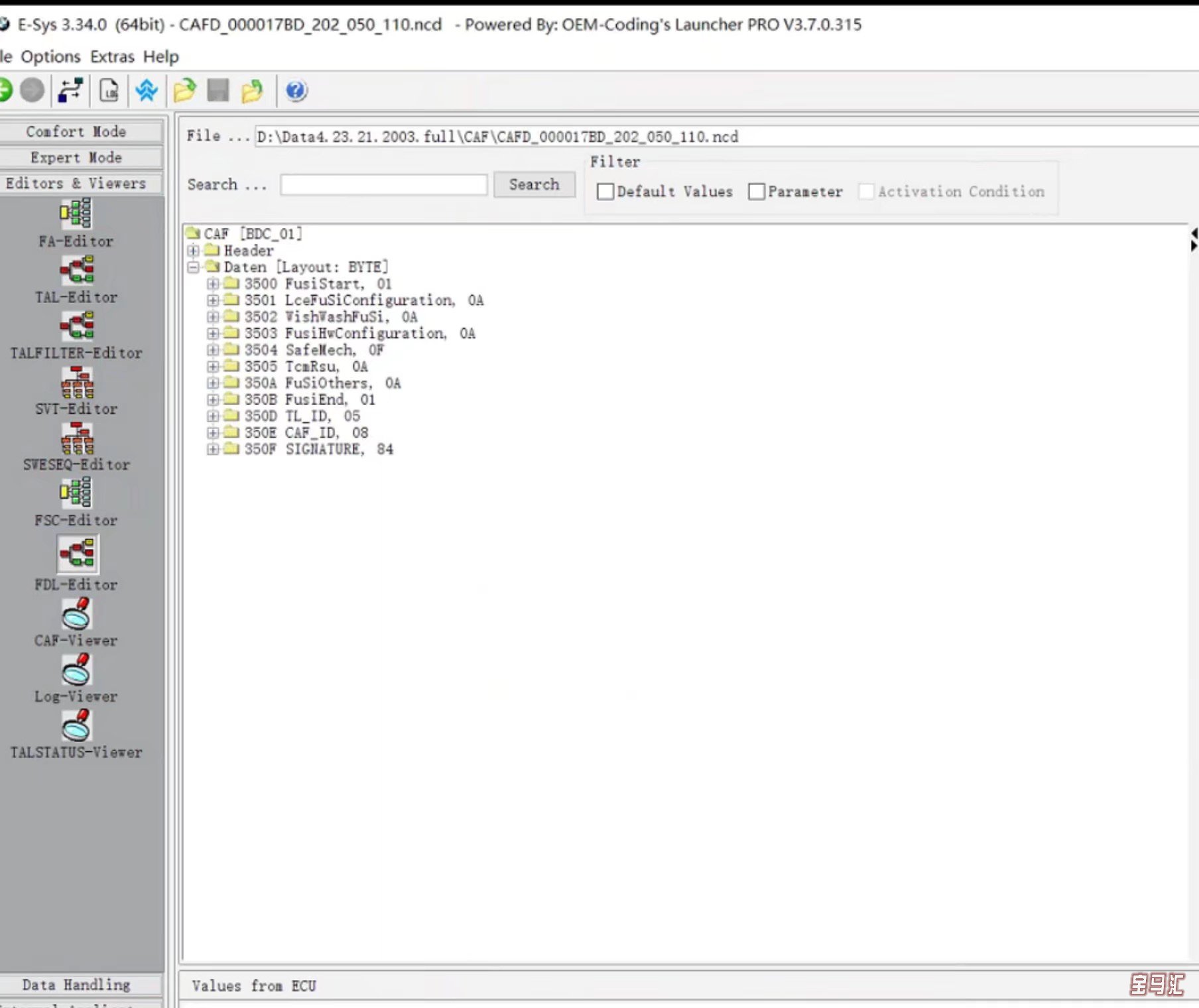Toggle the Default Values filter checkbox
The height and width of the screenshot is (1008, 1199).
[x=605, y=192]
